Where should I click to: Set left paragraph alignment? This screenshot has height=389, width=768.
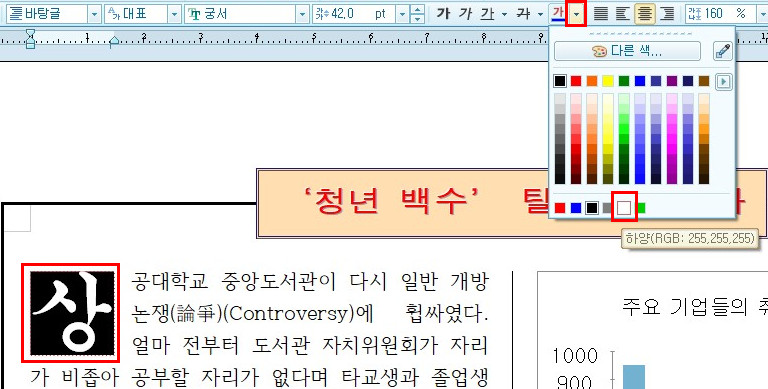click(x=623, y=14)
